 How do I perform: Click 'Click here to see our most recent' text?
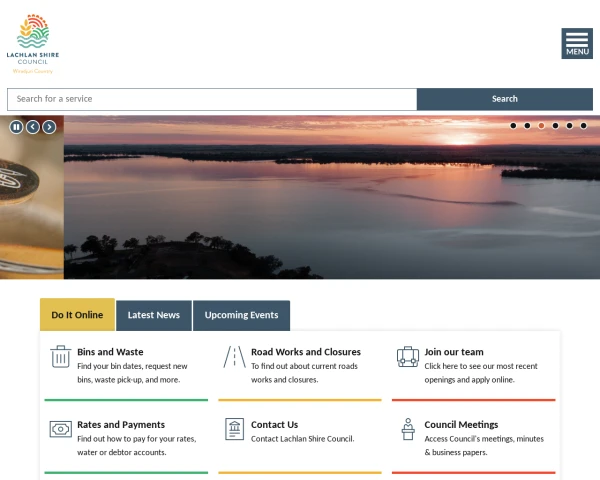(x=481, y=366)
